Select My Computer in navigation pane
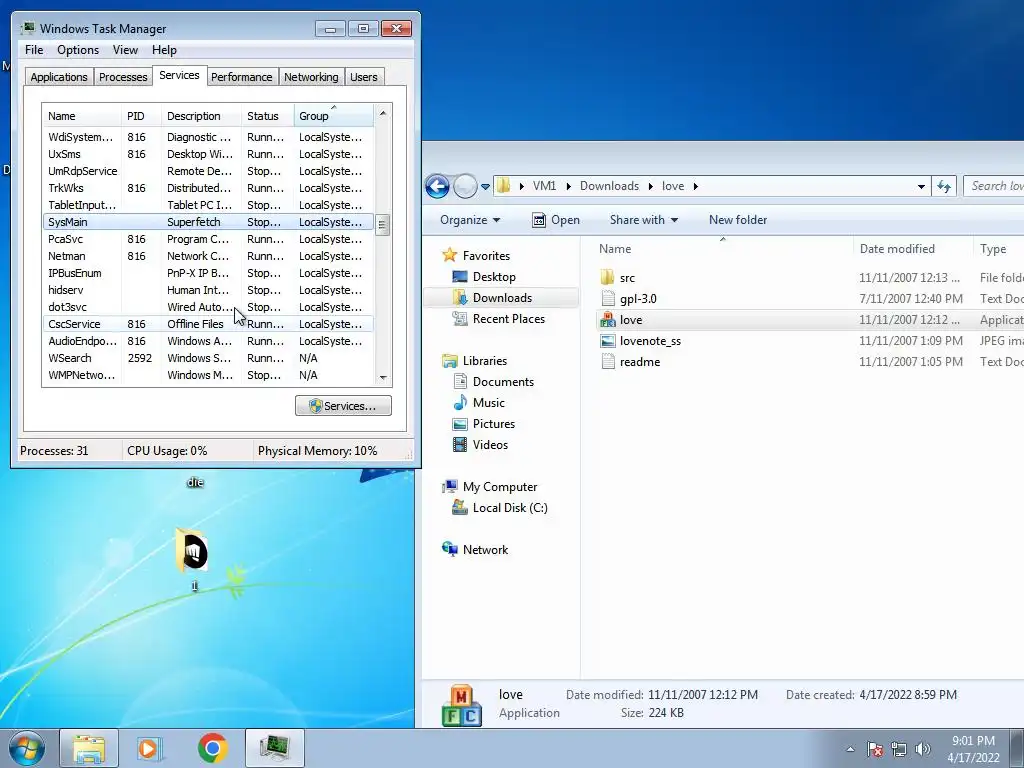 [x=500, y=487]
